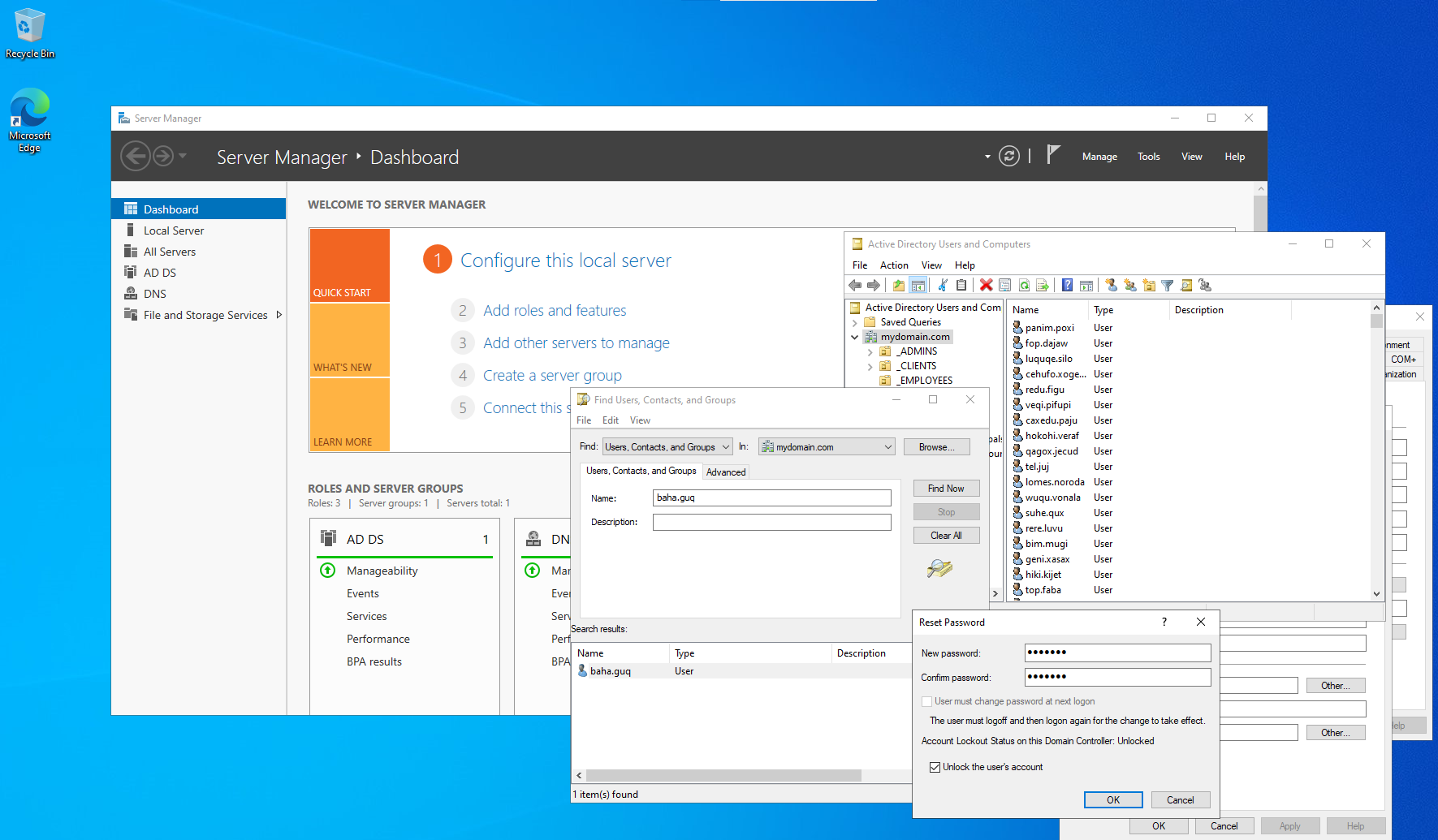Click Add other servers to manage link

click(x=576, y=342)
